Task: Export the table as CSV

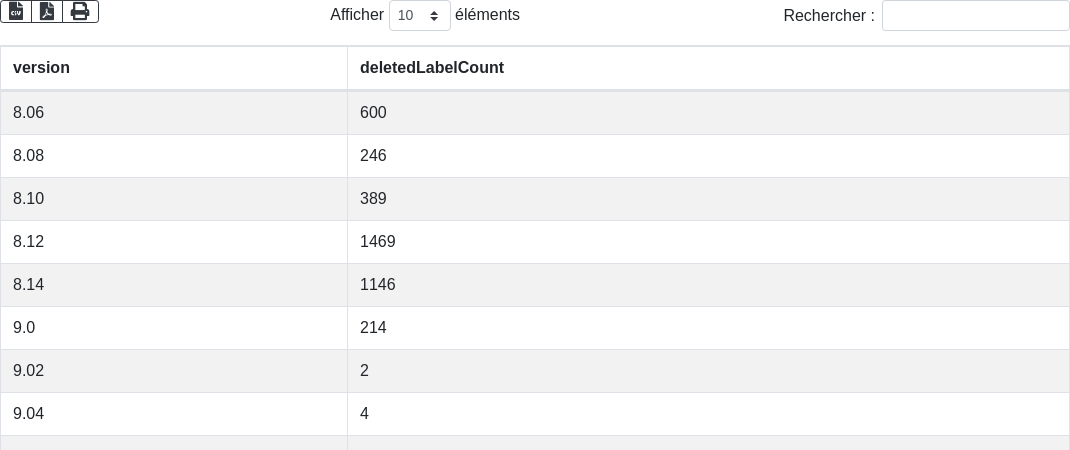Action: [x=16, y=11]
